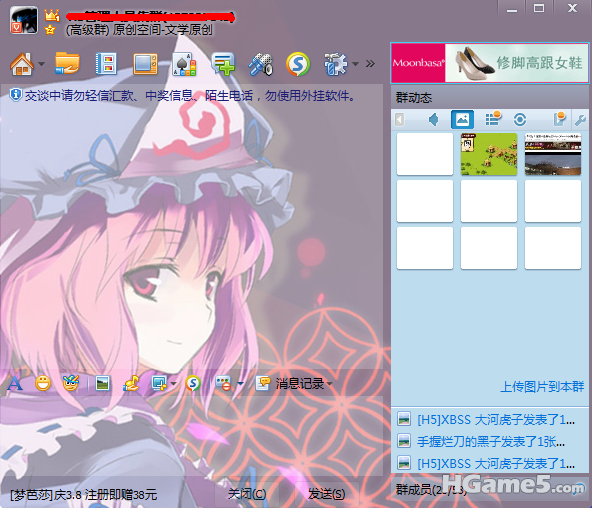The width and height of the screenshot is (592, 508).
Task: Open the group settings gear icon
Action: 335,64
